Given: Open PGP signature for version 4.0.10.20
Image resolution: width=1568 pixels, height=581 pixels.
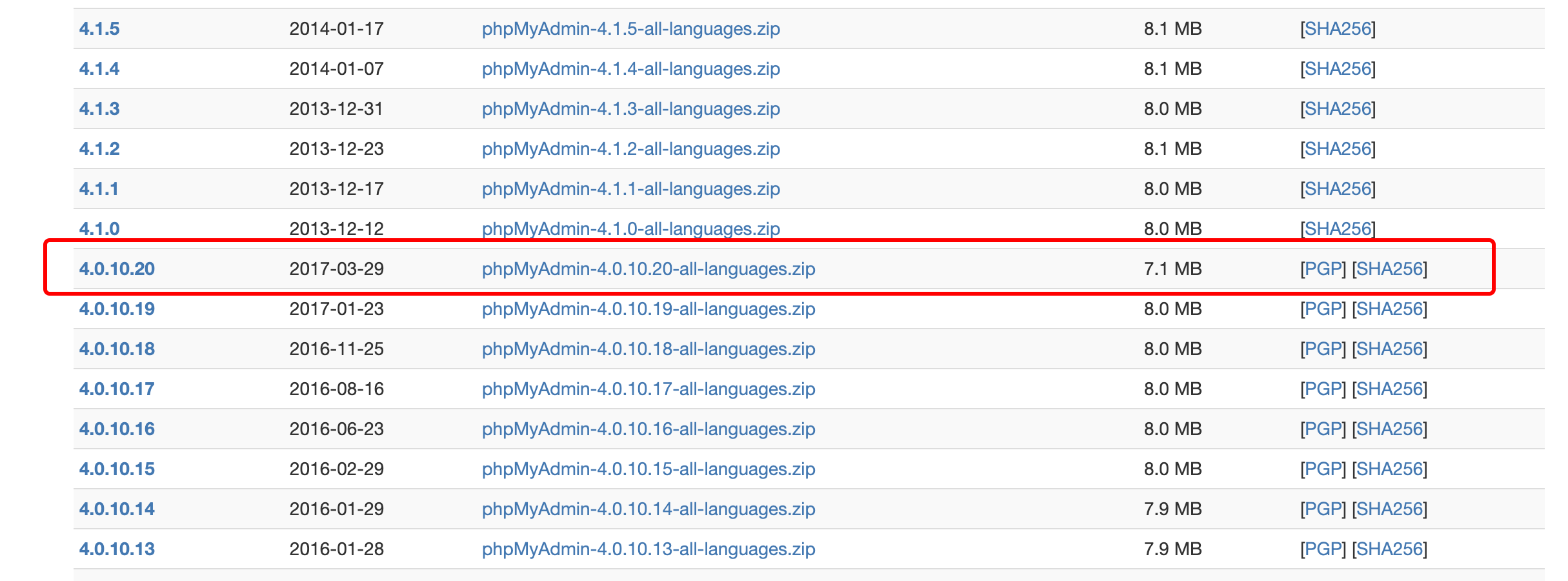Looking at the screenshot, I should (1323, 269).
